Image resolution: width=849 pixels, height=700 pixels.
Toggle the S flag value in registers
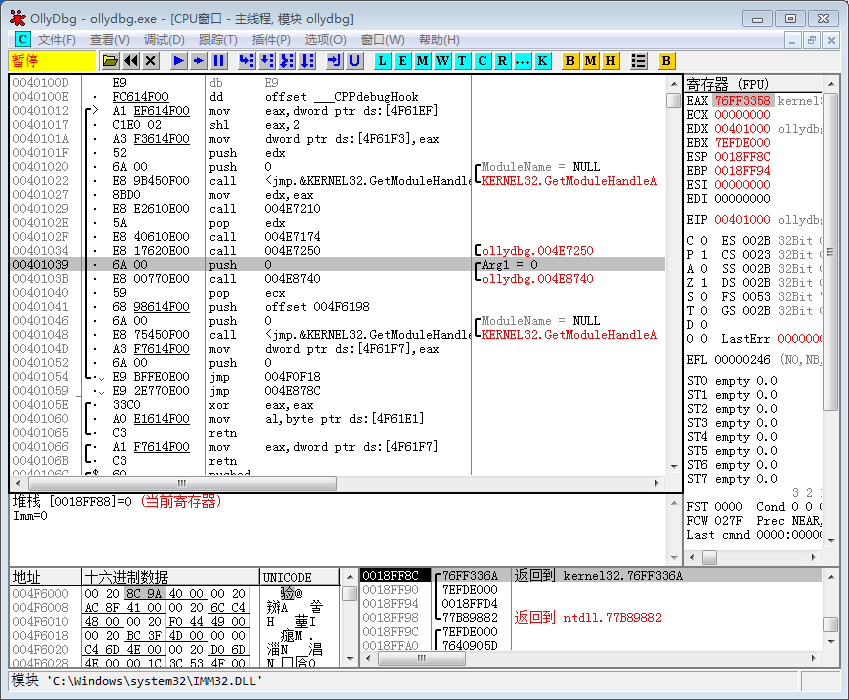tap(704, 297)
